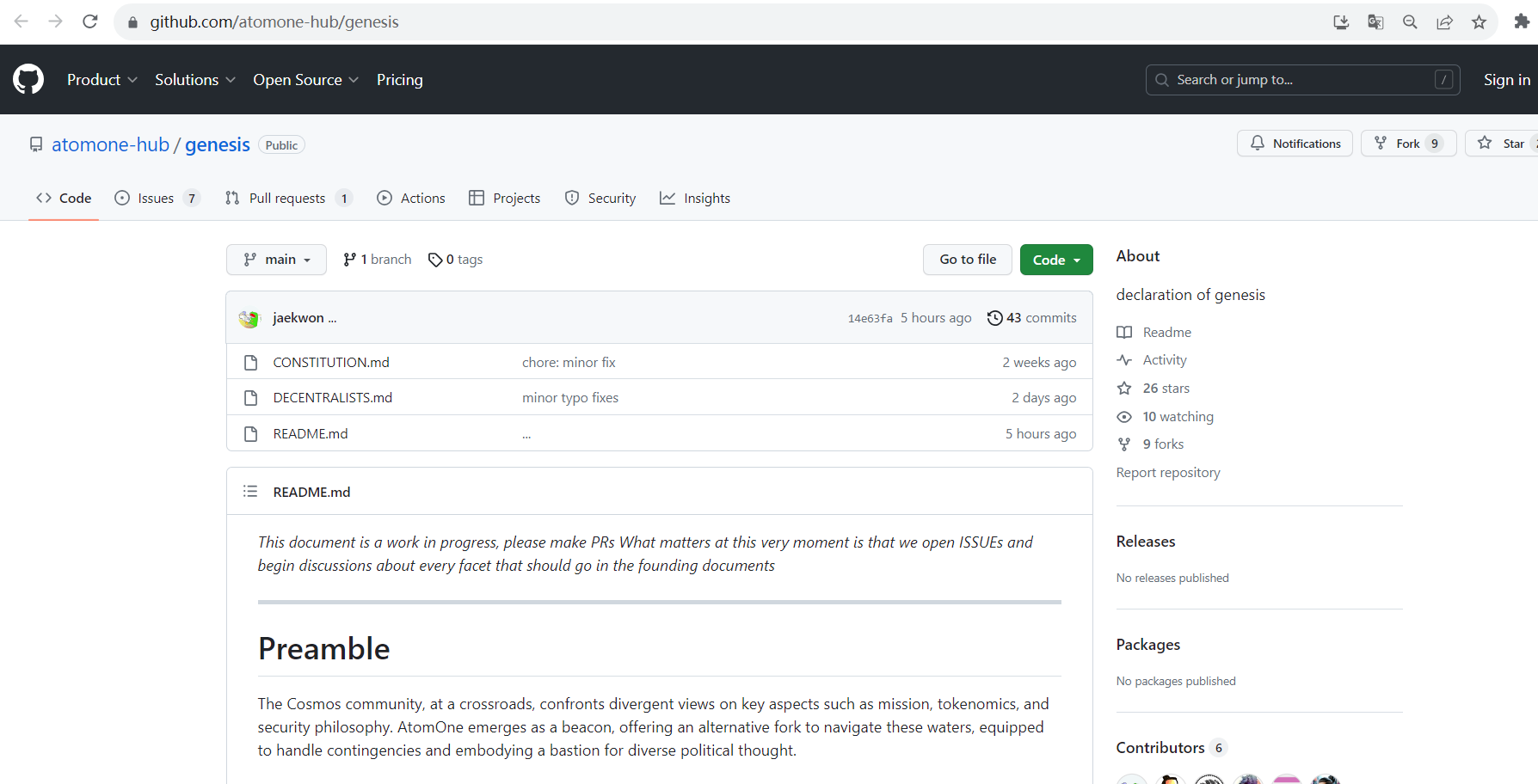
Task: Expand the commit message ellipsis next to jaekwon
Action: pyautogui.click(x=332, y=318)
